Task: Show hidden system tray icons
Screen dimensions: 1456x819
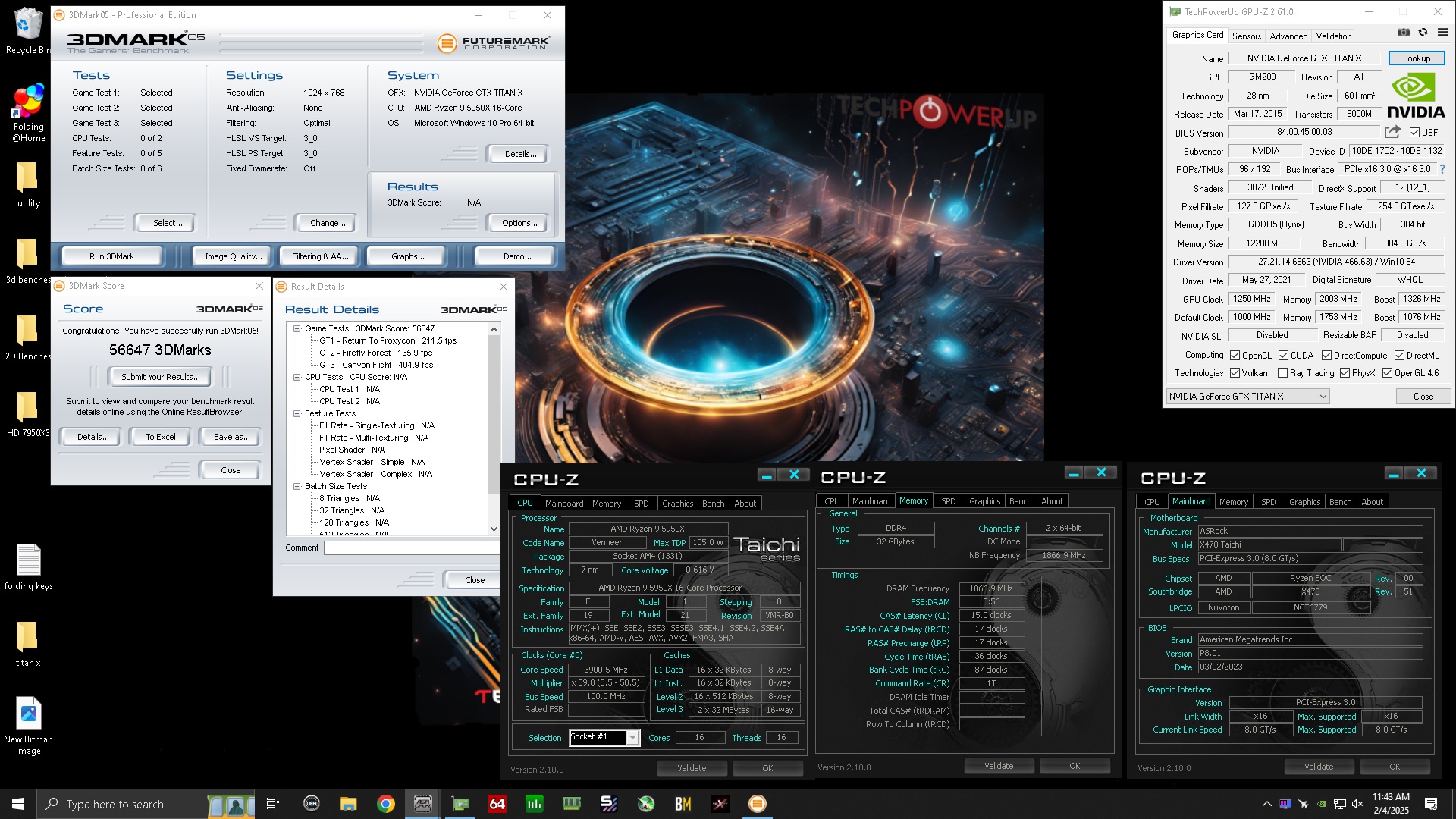Action: click(x=1266, y=804)
